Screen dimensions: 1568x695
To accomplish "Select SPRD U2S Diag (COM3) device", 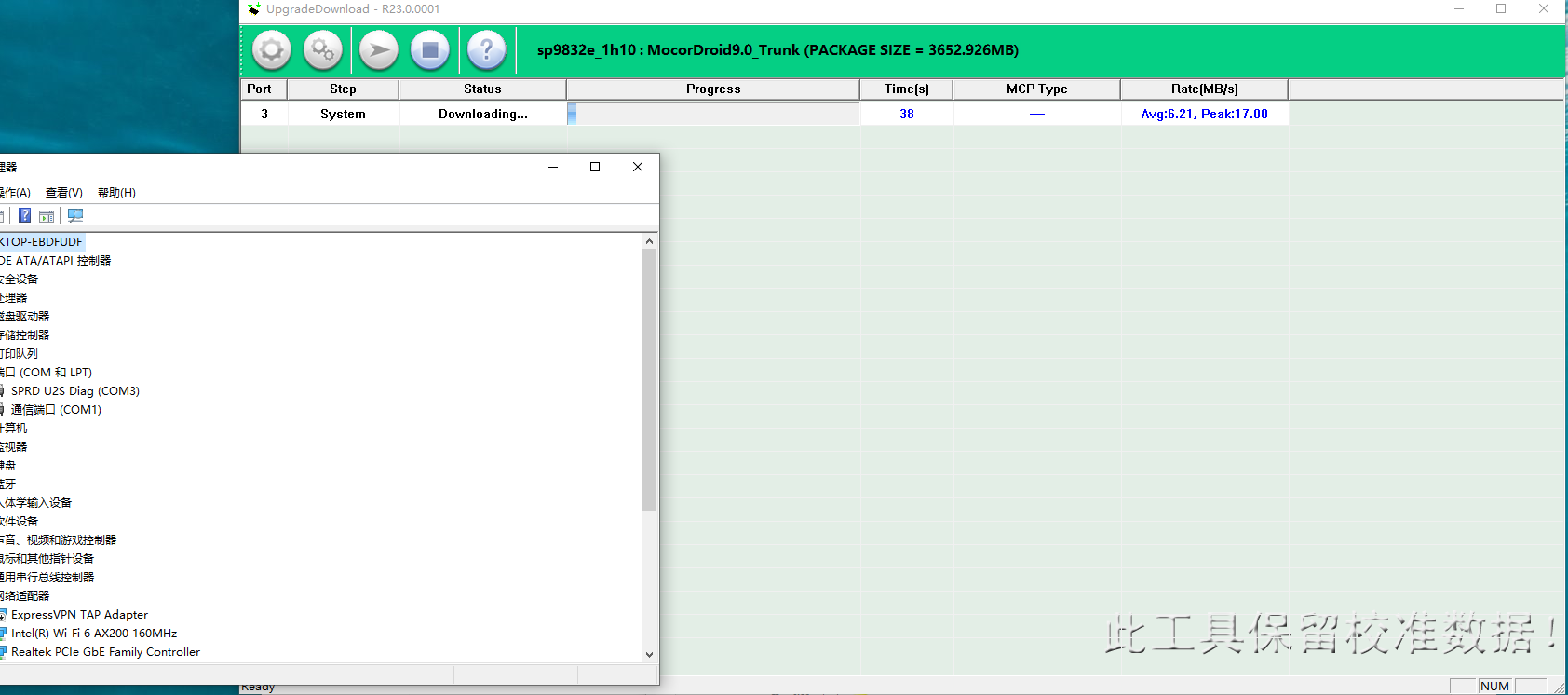I will (74, 391).
